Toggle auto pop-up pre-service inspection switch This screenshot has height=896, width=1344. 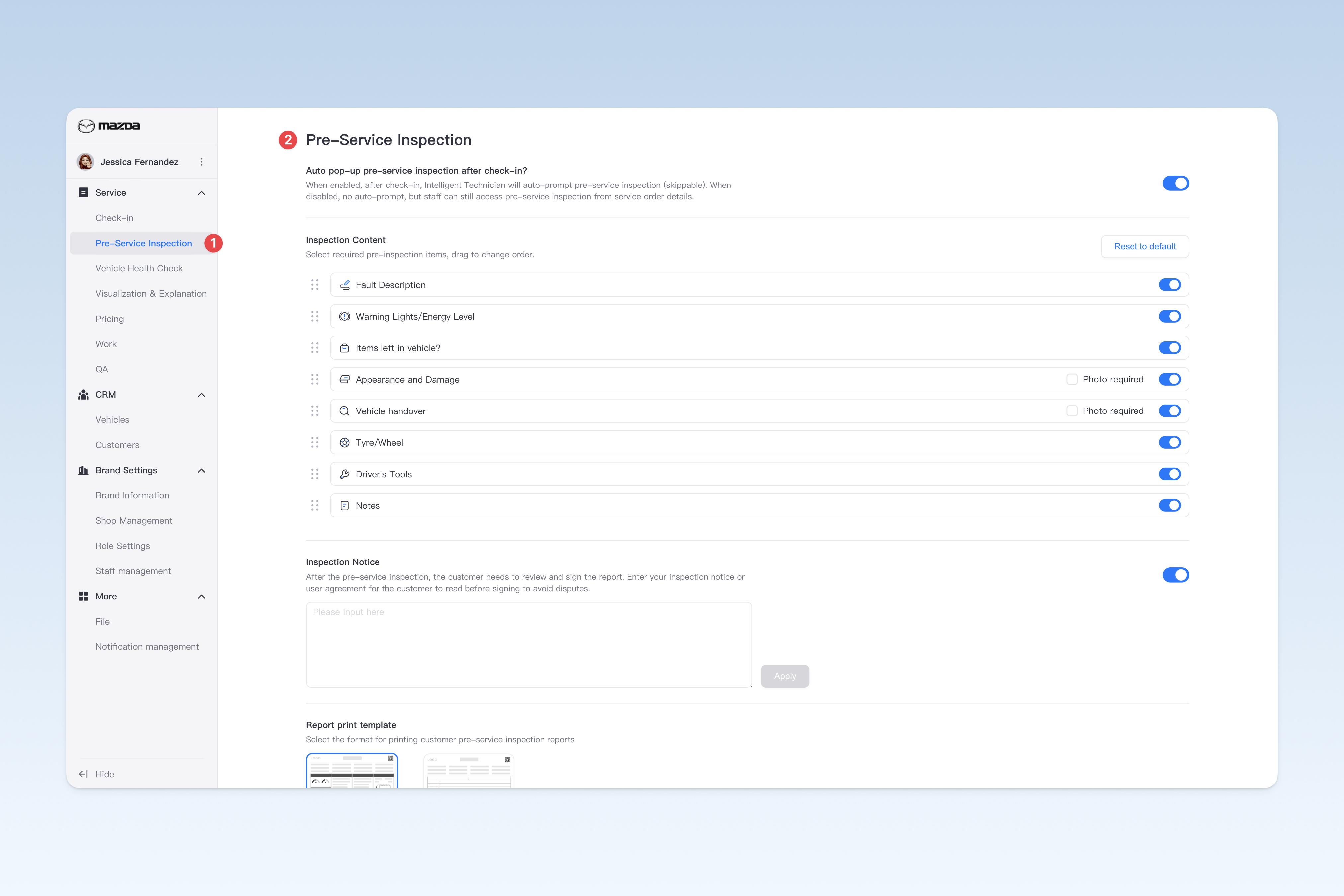pos(1175,184)
